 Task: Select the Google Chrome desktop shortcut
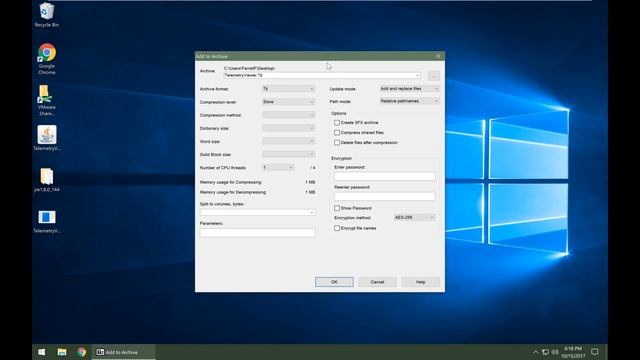click(47, 59)
